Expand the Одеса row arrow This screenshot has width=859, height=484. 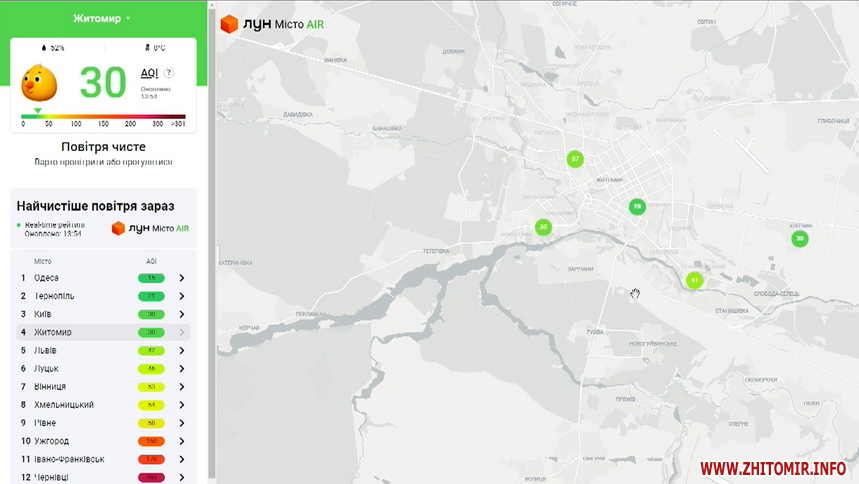tap(182, 278)
